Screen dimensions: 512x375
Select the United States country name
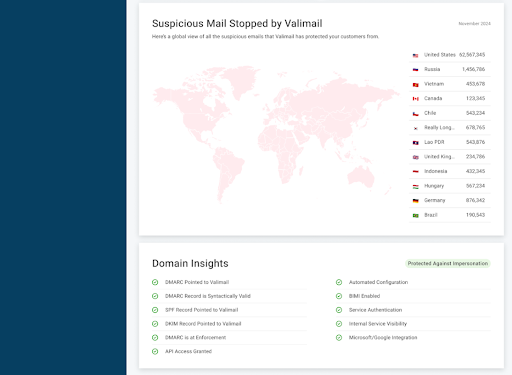440,55
